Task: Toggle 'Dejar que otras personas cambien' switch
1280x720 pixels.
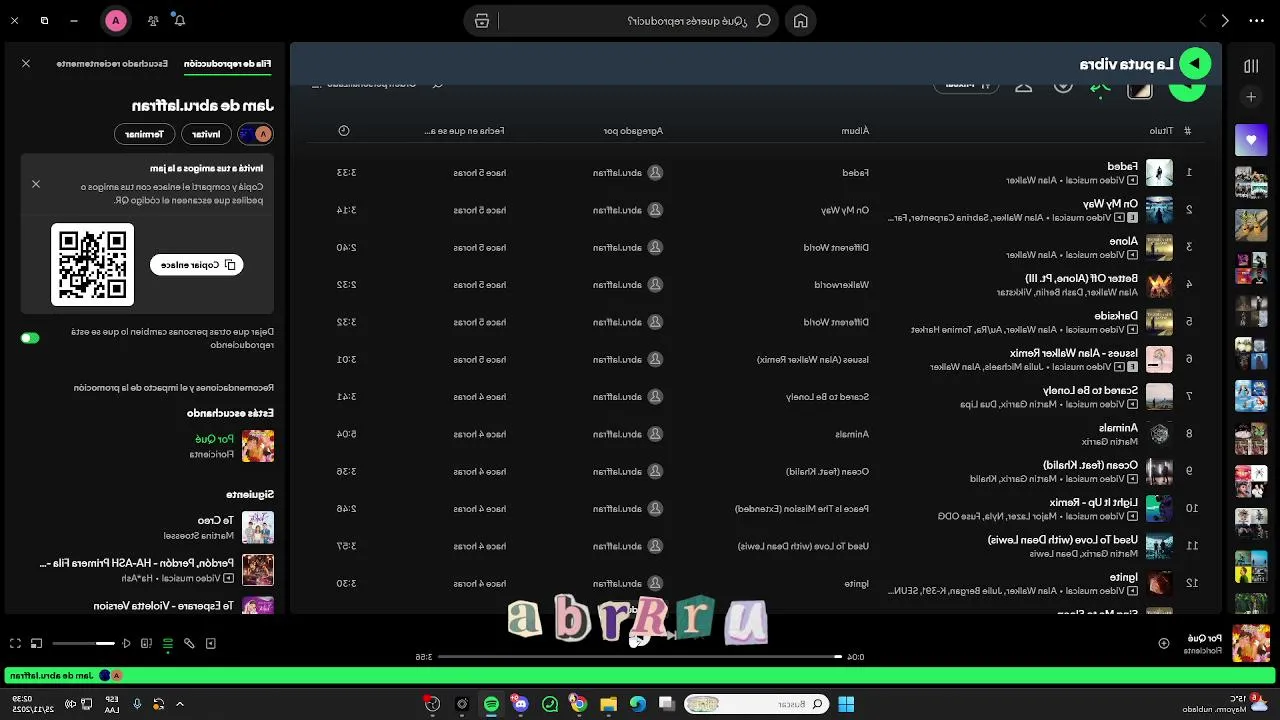Action: (x=30, y=338)
